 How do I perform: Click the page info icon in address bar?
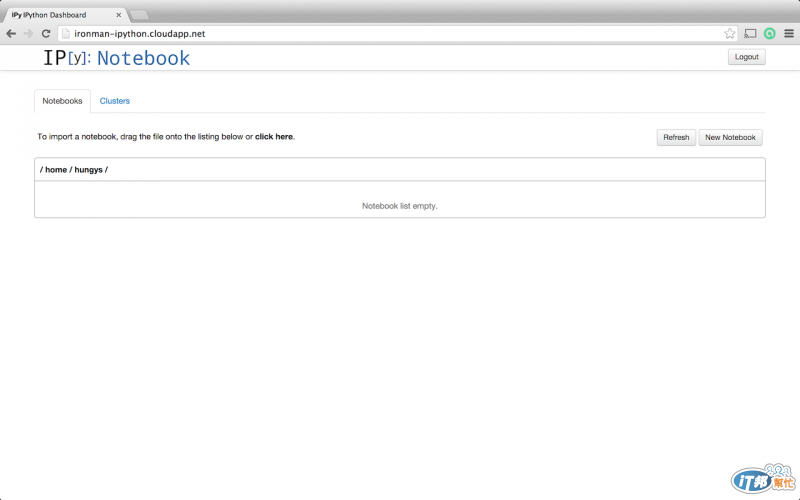pos(65,34)
